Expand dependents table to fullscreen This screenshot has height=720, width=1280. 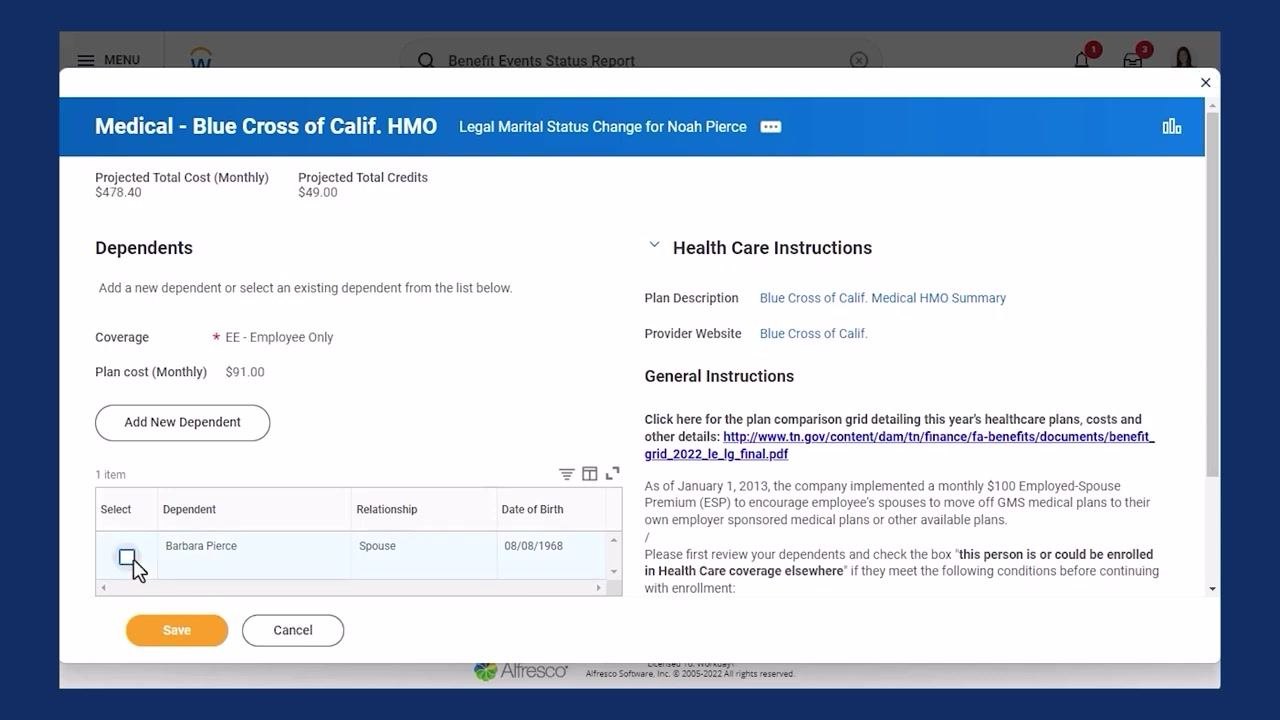click(613, 473)
